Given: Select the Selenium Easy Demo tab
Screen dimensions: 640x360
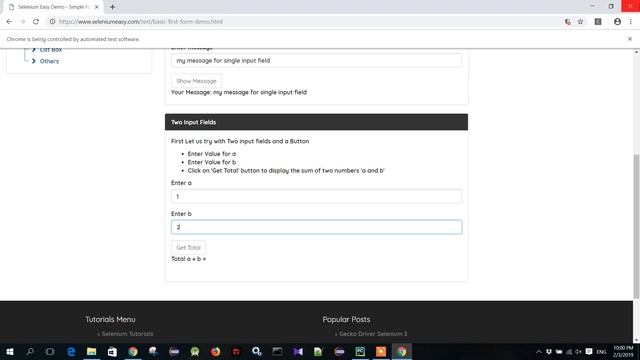Looking at the screenshot, I should [53, 7].
